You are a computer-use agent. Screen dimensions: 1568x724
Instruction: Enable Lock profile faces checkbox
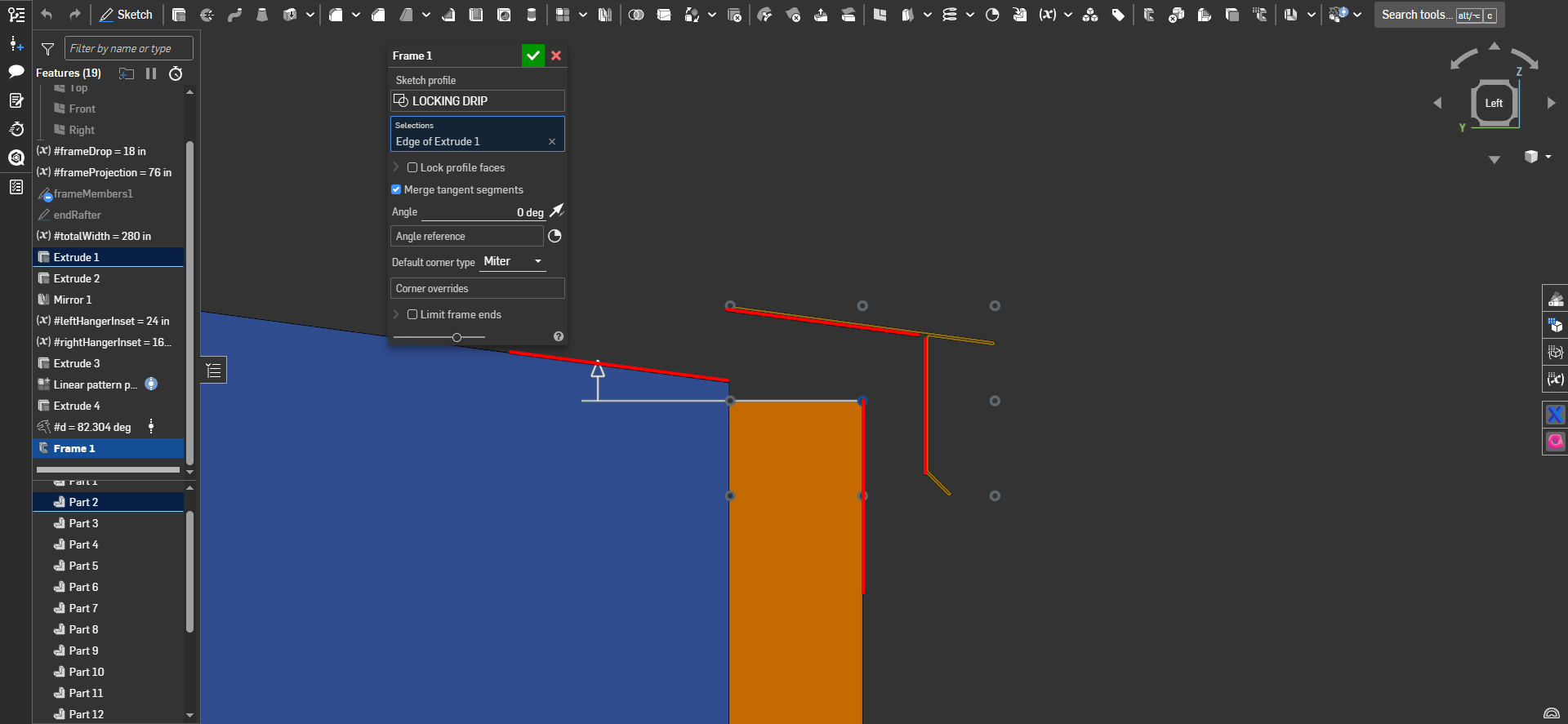click(x=412, y=167)
